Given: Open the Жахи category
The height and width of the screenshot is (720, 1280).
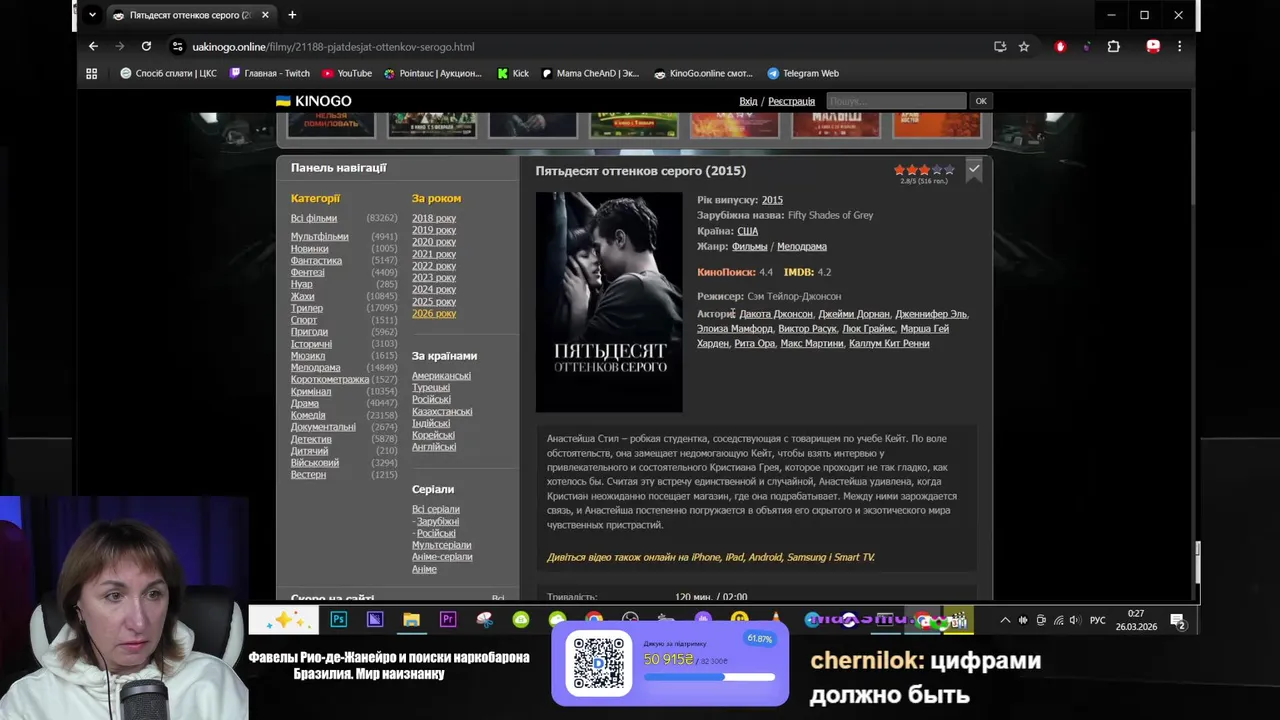Looking at the screenshot, I should (x=302, y=296).
